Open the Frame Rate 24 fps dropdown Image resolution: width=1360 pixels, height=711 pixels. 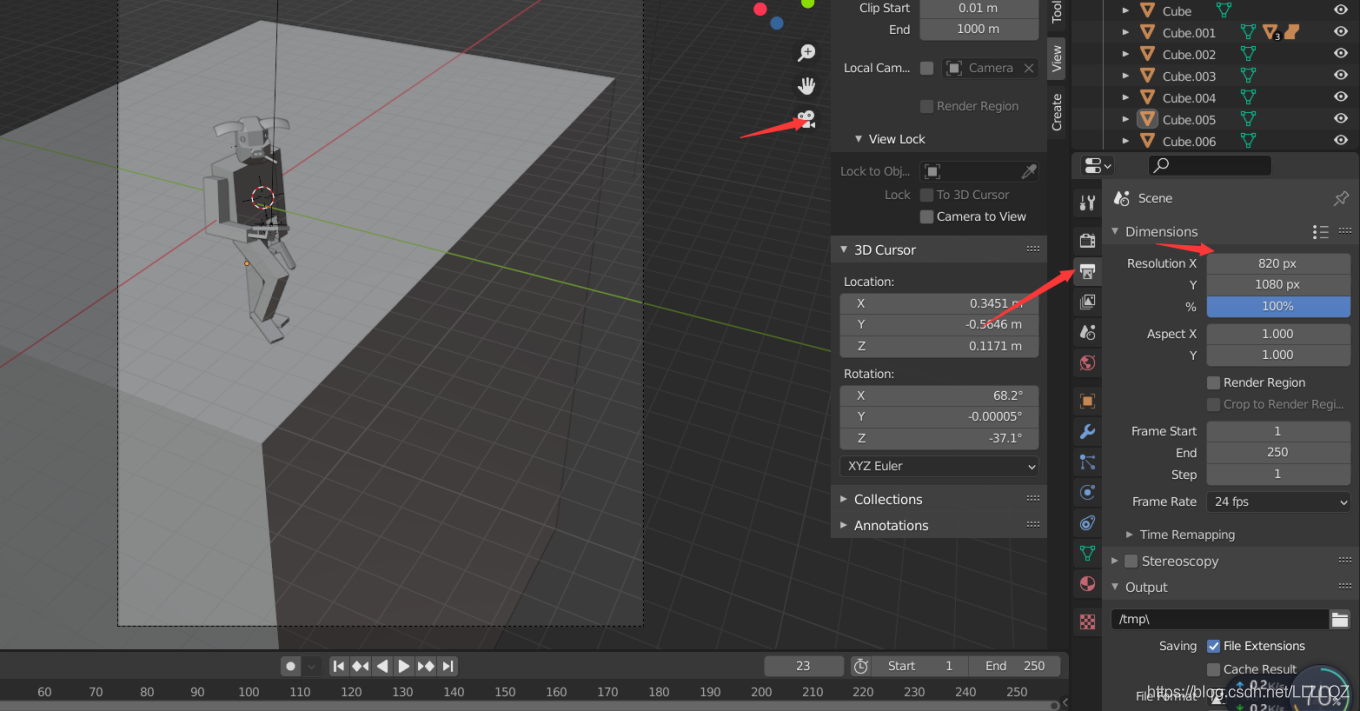point(1279,502)
